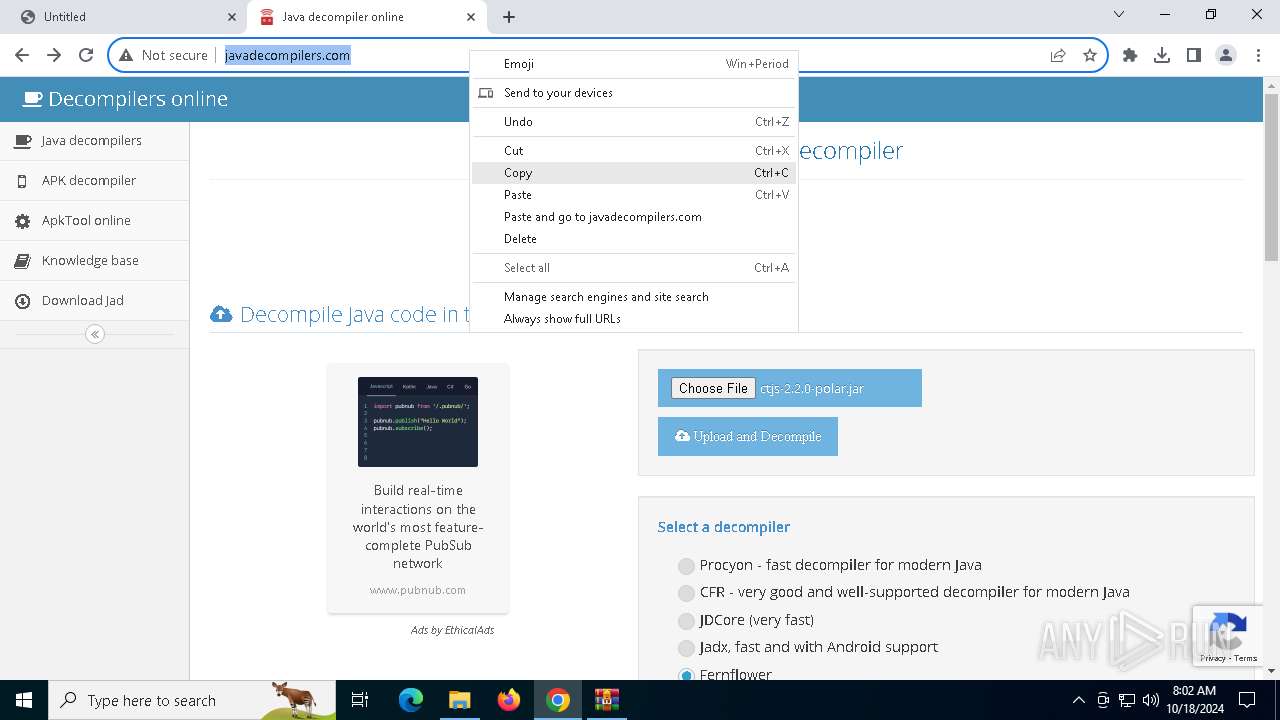Open the www.pubnub.com ad link
This screenshot has width=1280, height=720.
tap(418, 590)
